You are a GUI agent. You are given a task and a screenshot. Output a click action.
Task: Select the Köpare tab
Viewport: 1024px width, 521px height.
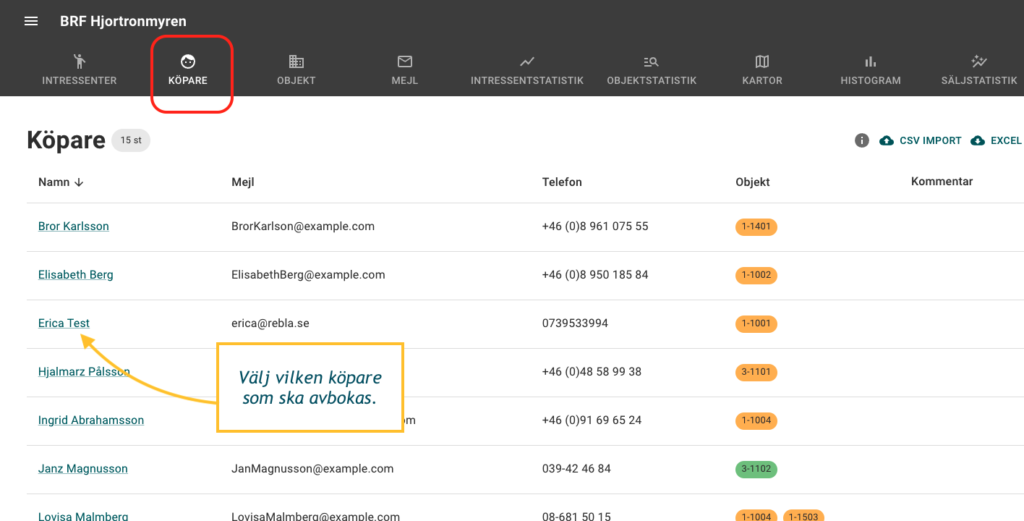(188, 70)
